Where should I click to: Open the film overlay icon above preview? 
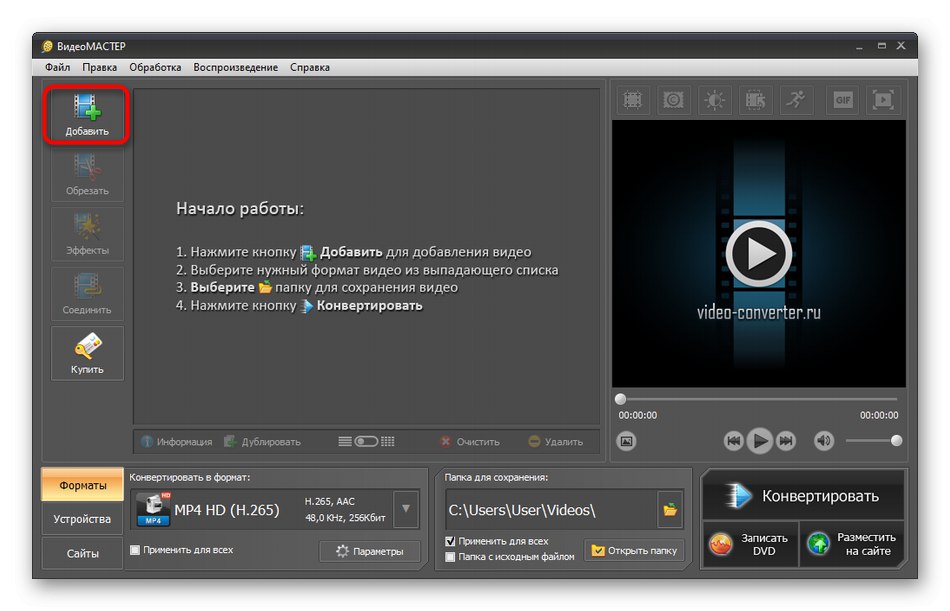pyautogui.click(x=755, y=99)
